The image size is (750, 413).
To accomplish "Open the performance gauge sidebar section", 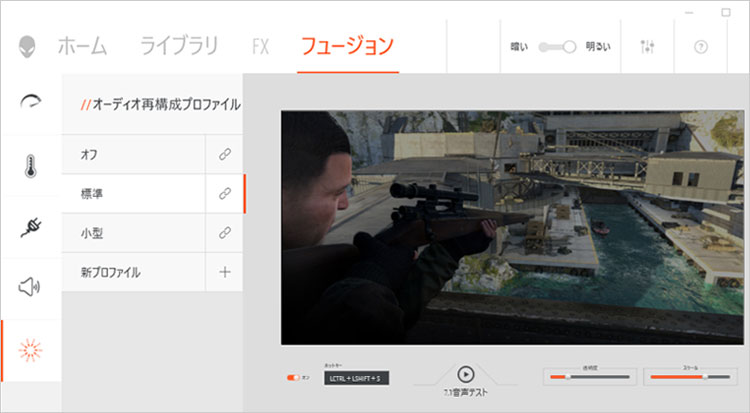I will tap(30, 102).
